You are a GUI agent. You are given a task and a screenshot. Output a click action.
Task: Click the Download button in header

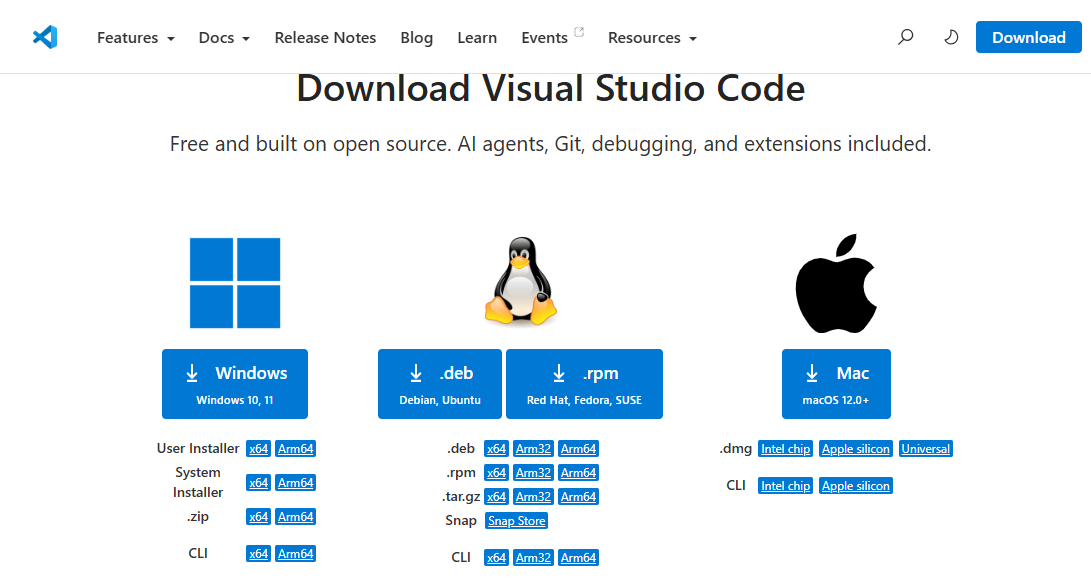click(1028, 38)
